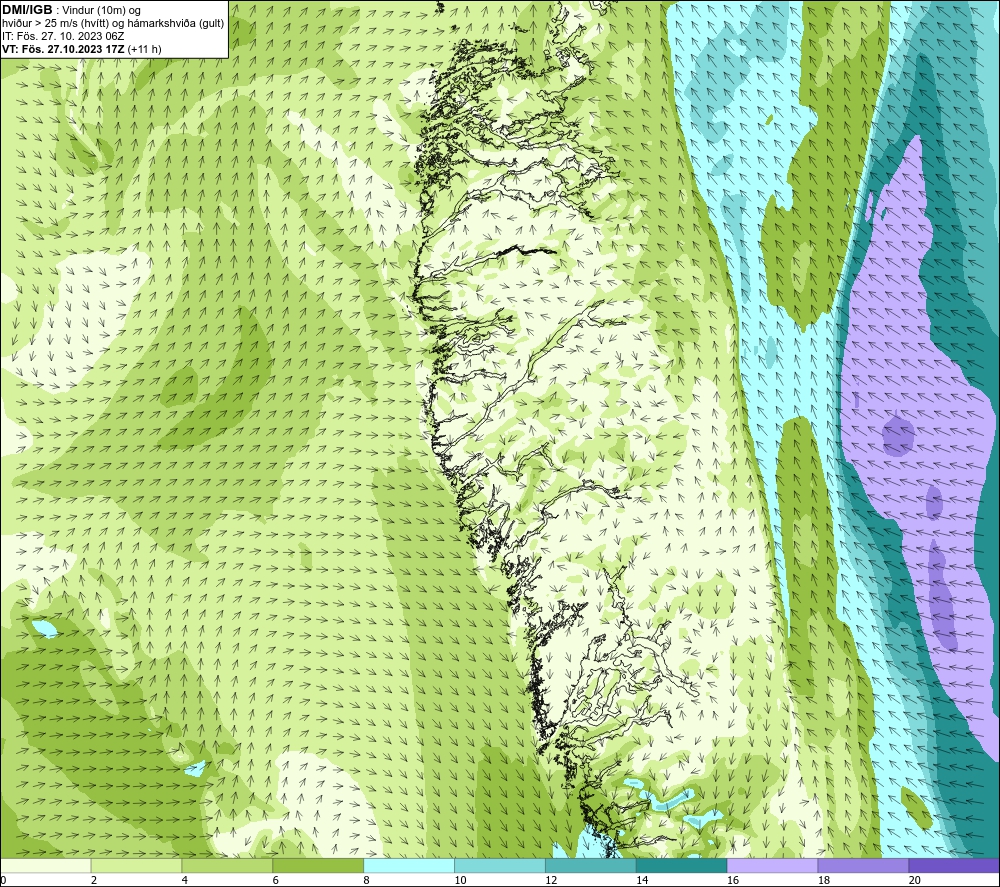Click the legend label "6"
The height and width of the screenshot is (887, 1000).
click(276, 881)
